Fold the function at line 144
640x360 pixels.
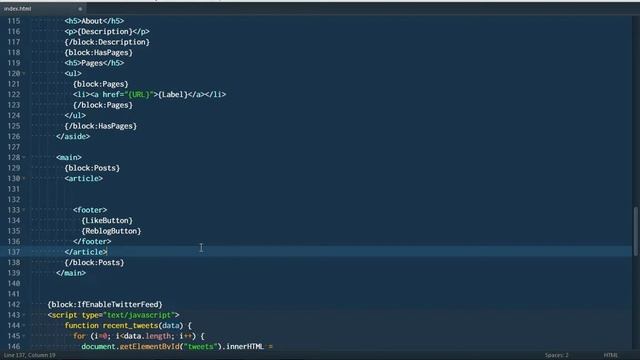pyautogui.click(x=24, y=326)
